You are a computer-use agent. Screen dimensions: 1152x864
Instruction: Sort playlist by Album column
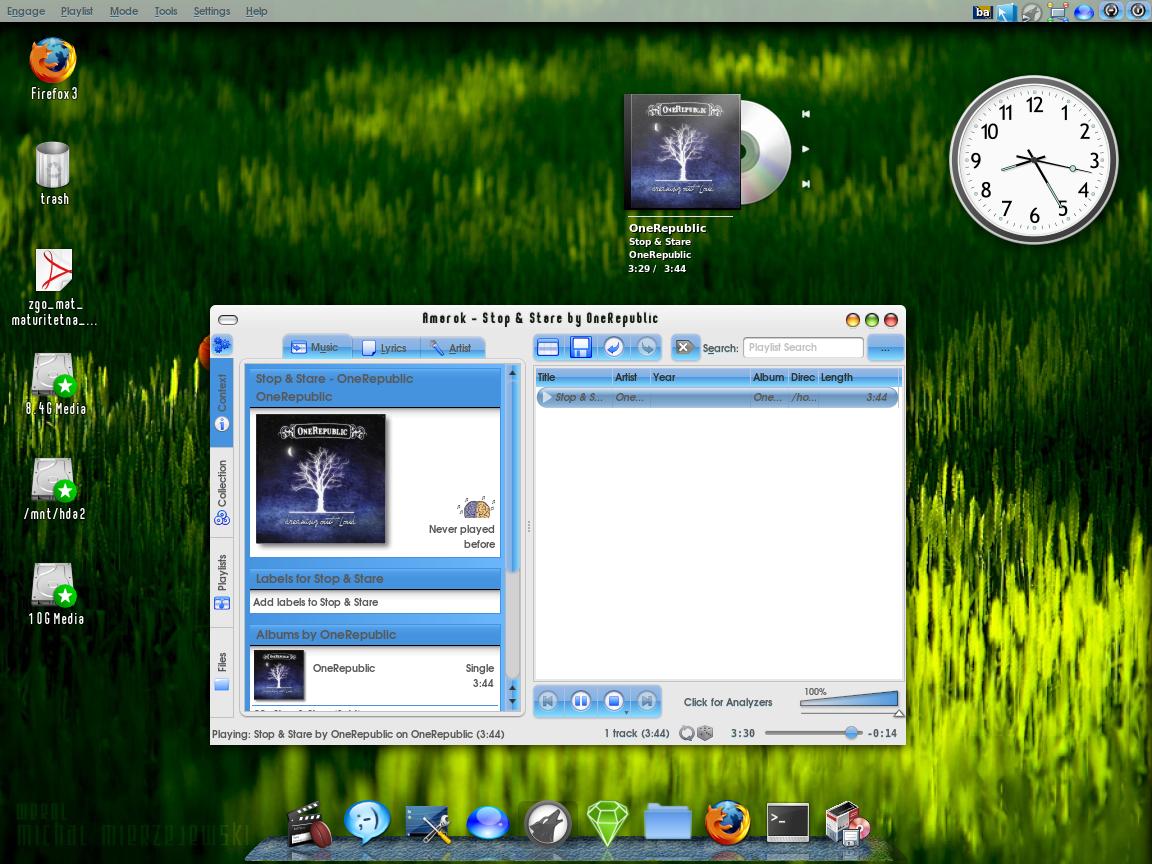point(768,377)
